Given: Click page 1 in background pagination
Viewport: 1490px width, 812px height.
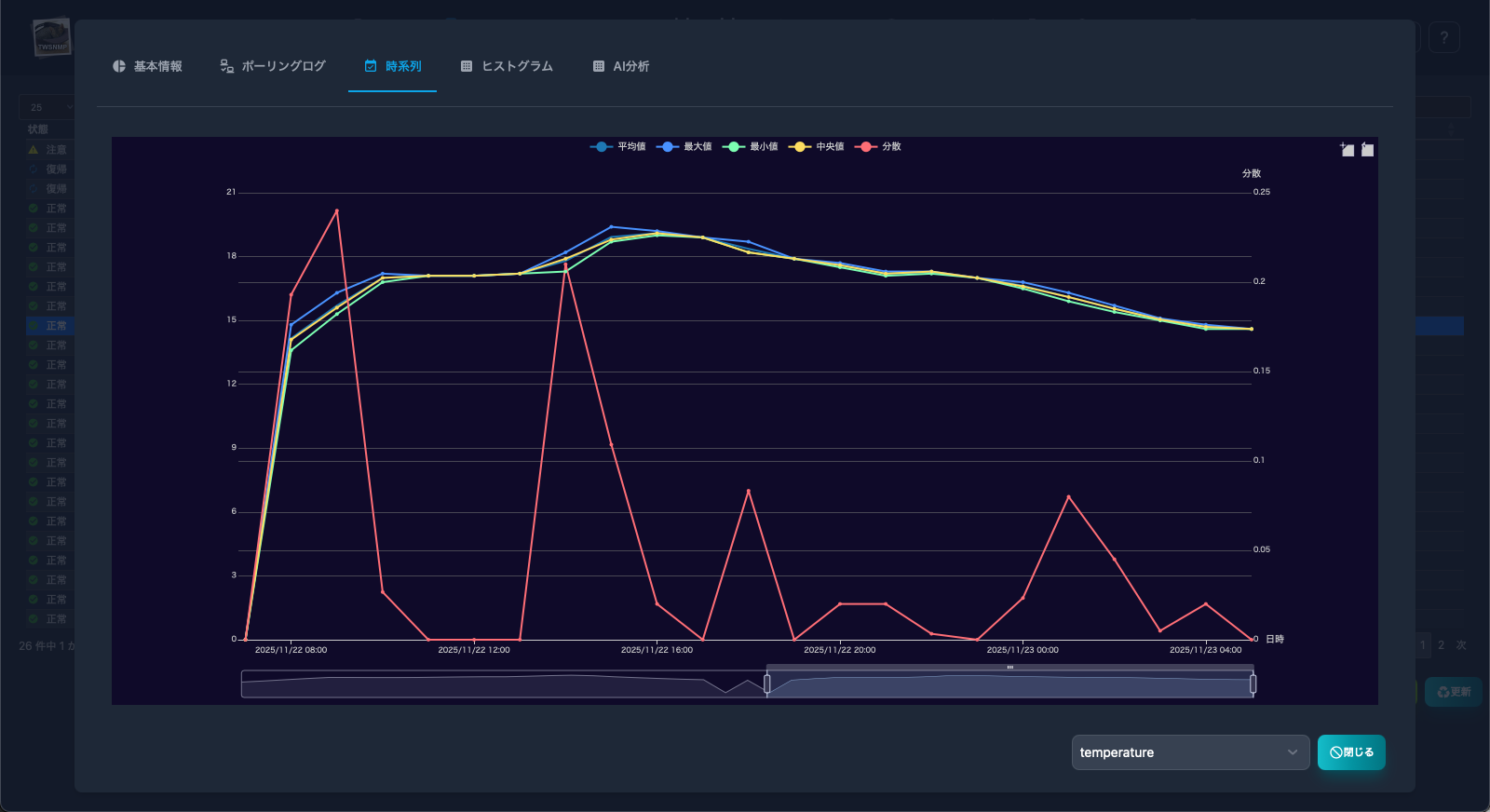Looking at the screenshot, I should tap(1423, 645).
